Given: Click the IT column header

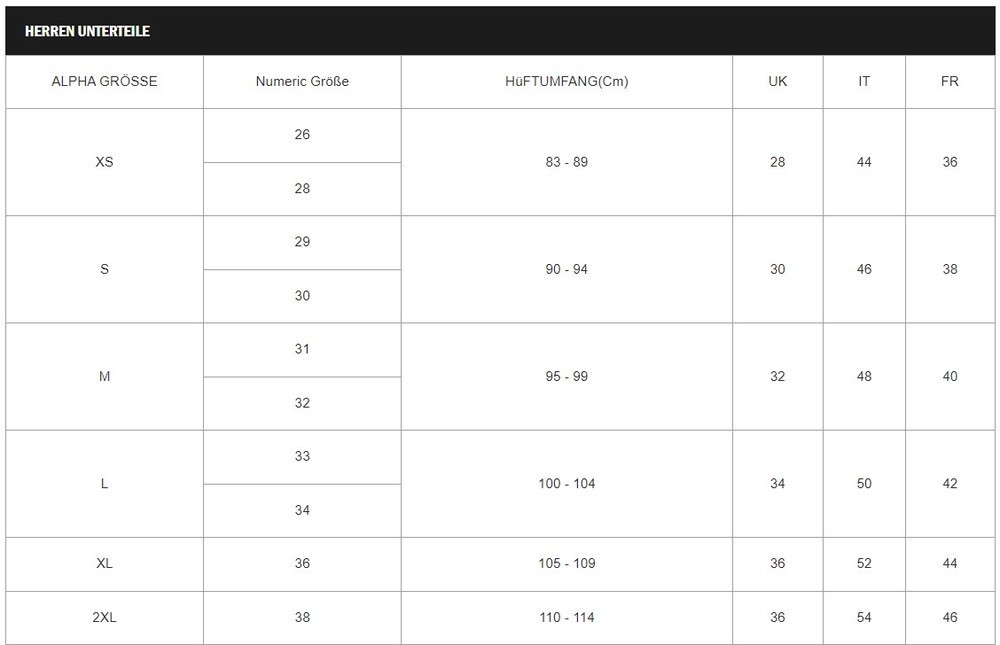Looking at the screenshot, I should point(864,81).
